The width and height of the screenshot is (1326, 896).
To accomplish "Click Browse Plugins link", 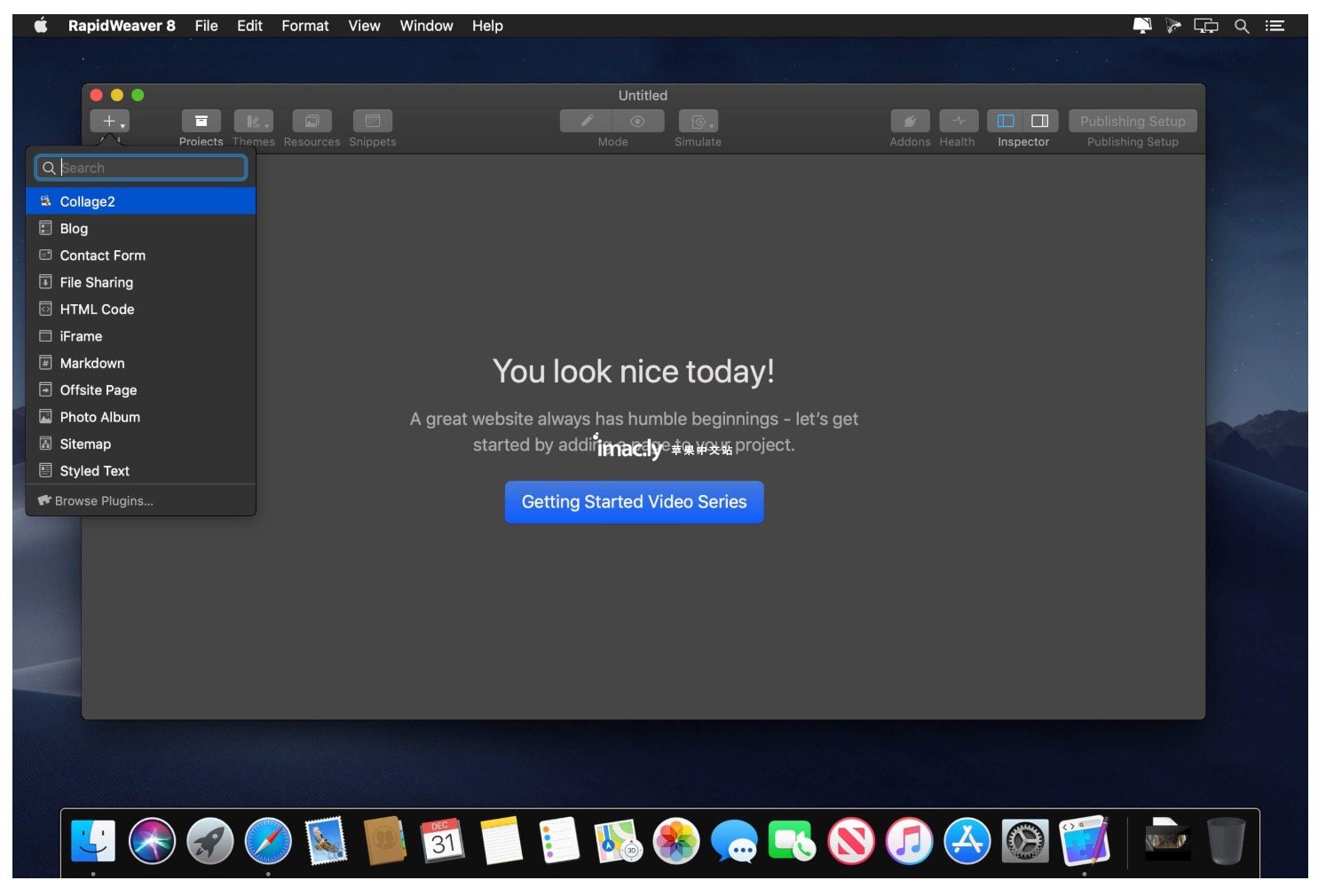I will (96, 500).
